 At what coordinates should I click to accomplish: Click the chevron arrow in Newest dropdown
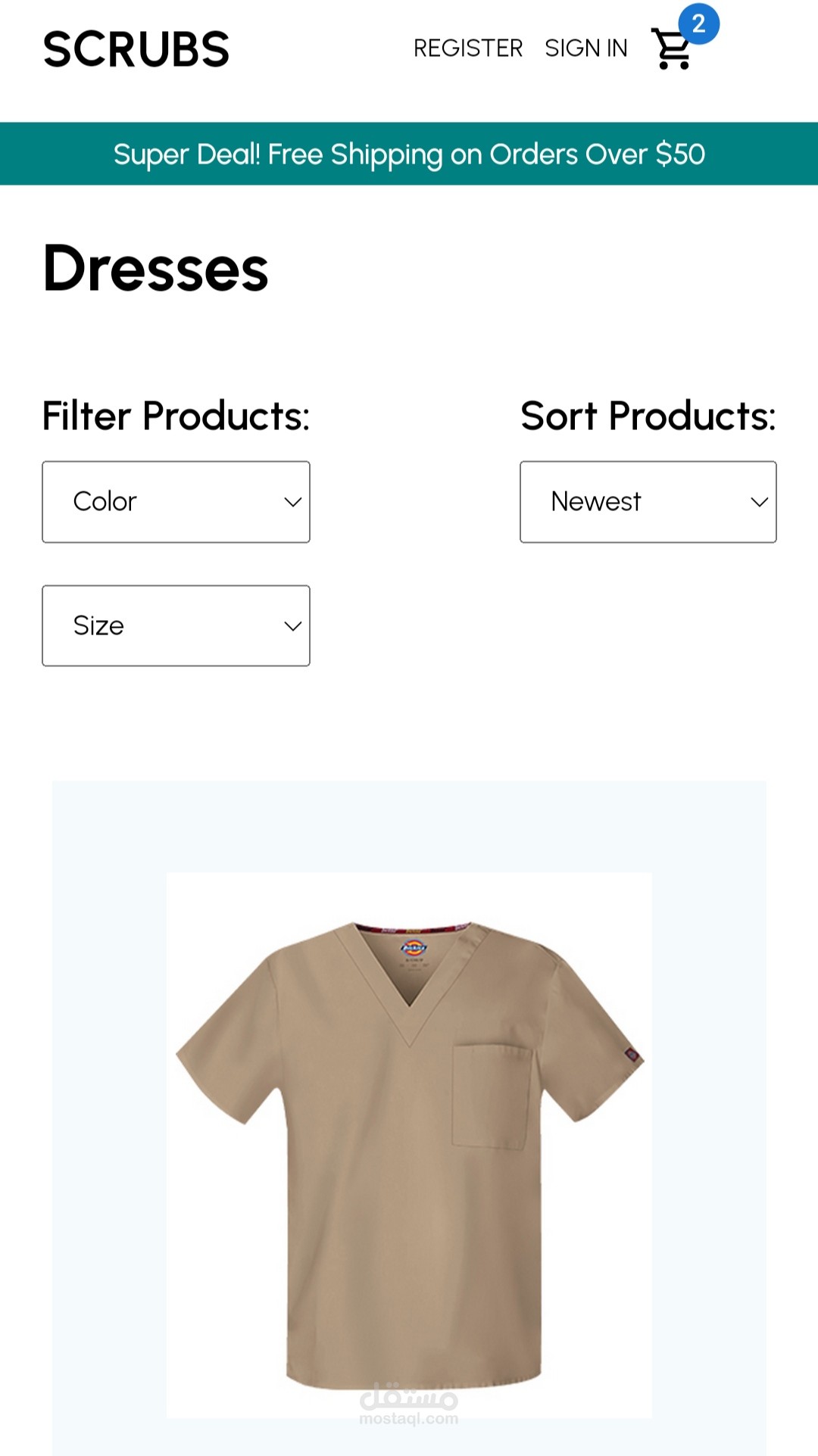[760, 502]
